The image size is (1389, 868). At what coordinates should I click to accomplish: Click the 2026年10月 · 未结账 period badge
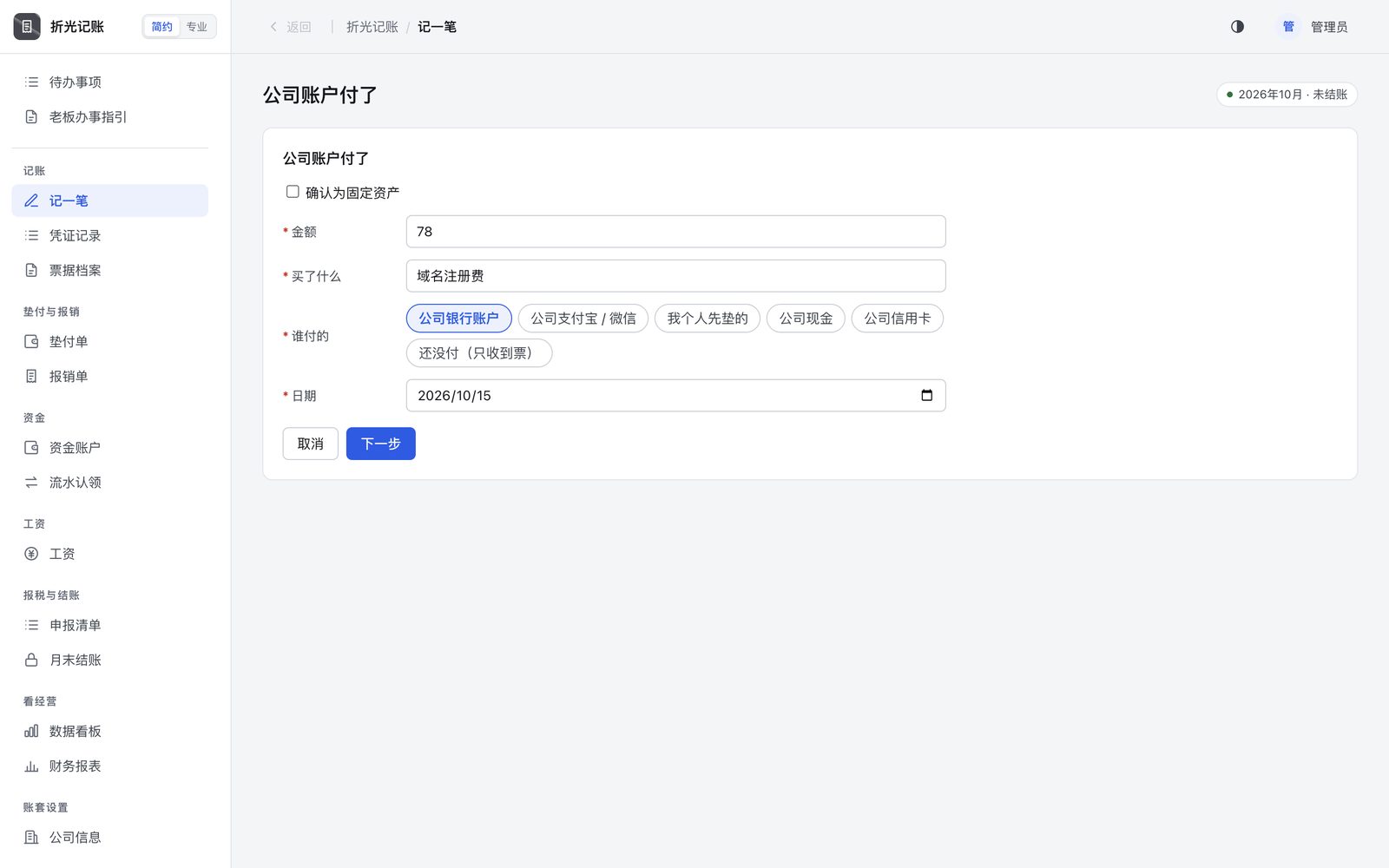pos(1287,95)
